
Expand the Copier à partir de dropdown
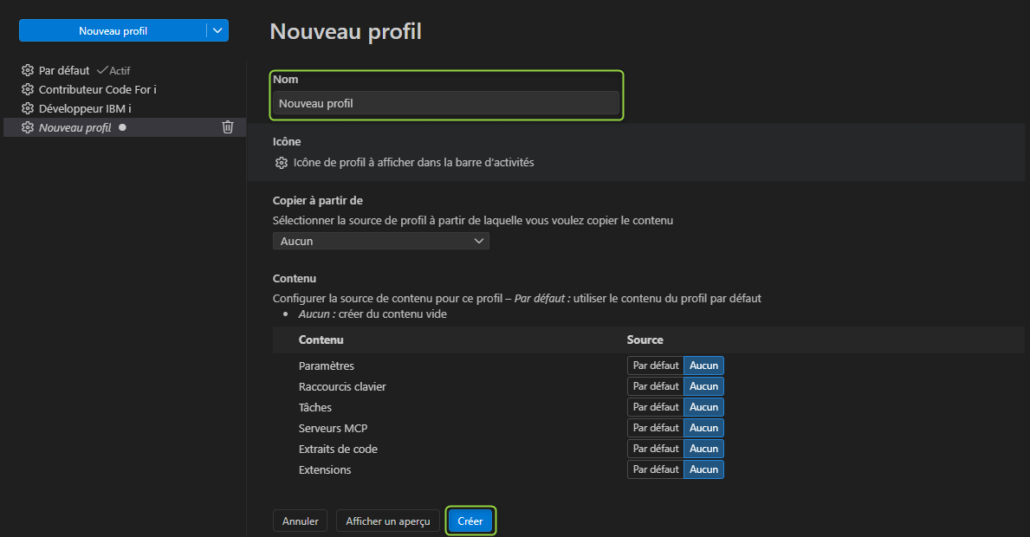point(381,241)
